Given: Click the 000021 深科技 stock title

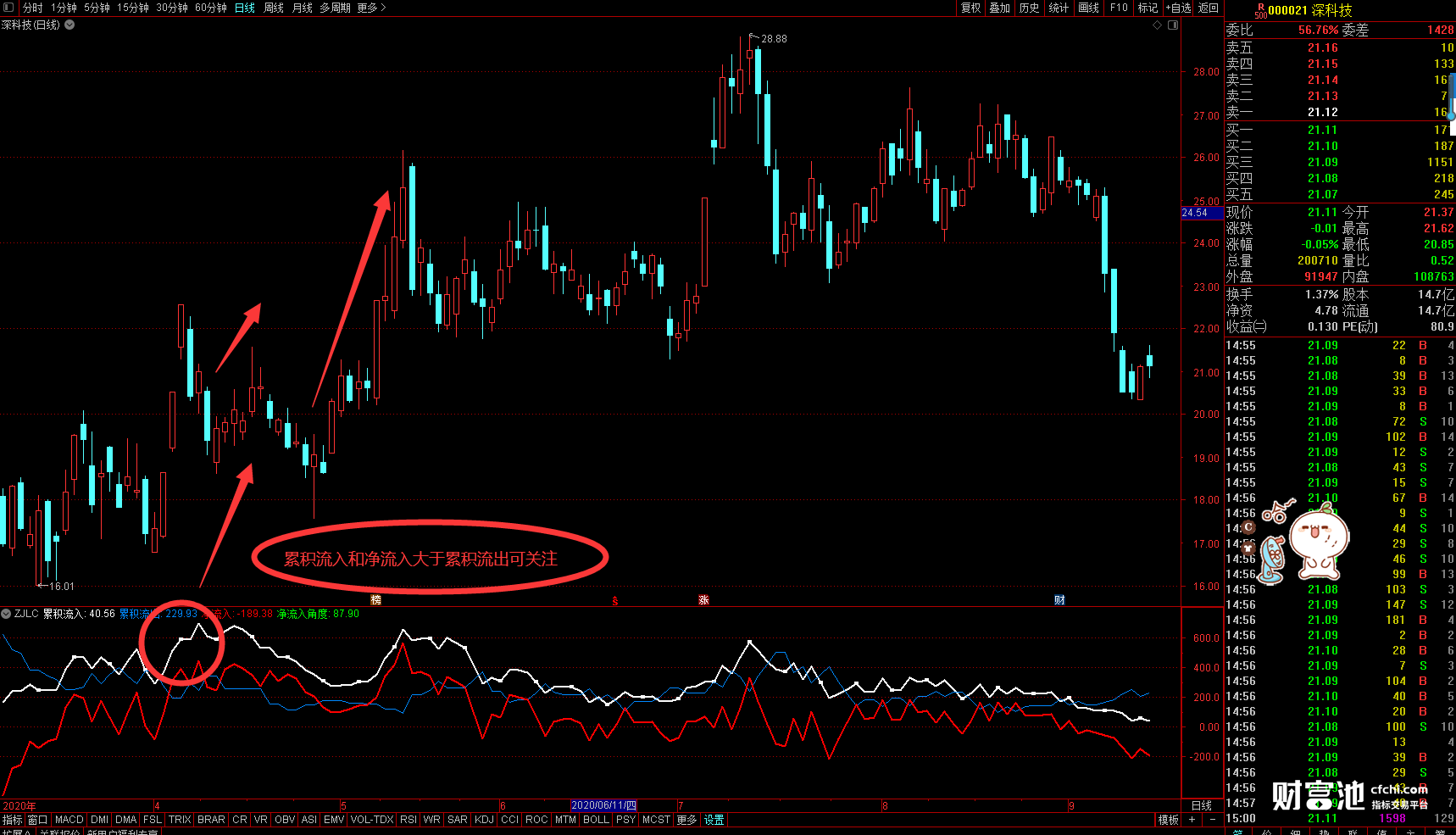Looking at the screenshot, I should pyautogui.click(x=1310, y=10).
